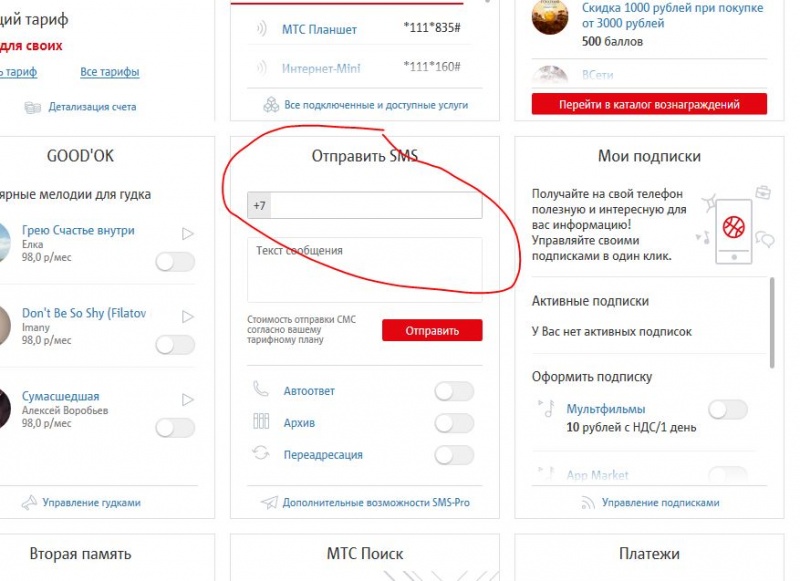Click the Автоответ phone icon

tap(261, 389)
